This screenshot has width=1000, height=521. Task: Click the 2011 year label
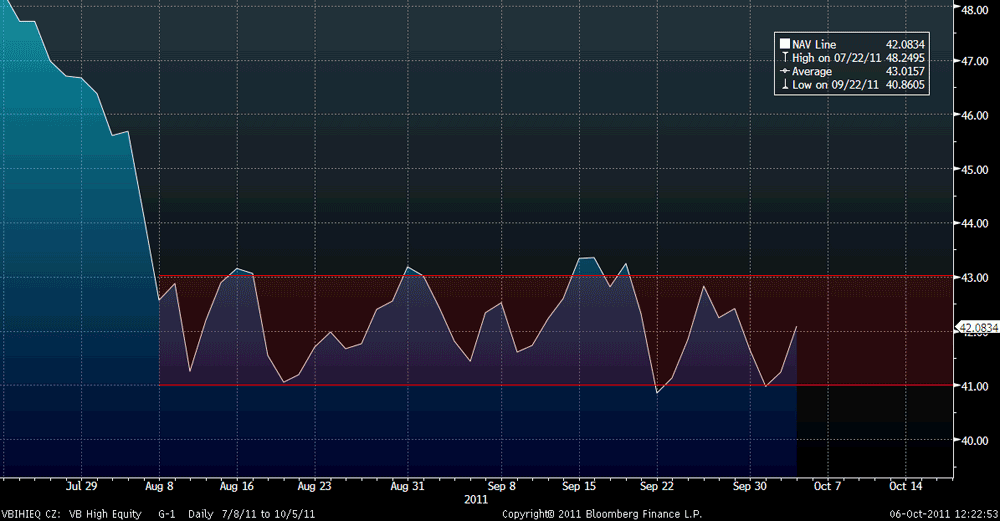(x=476, y=499)
